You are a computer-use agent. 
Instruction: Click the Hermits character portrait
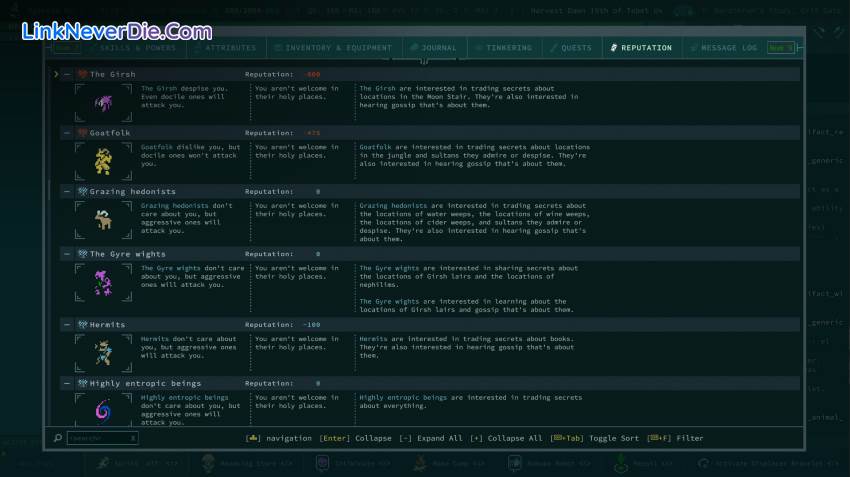pyautogui.click(x=102, y=349)
